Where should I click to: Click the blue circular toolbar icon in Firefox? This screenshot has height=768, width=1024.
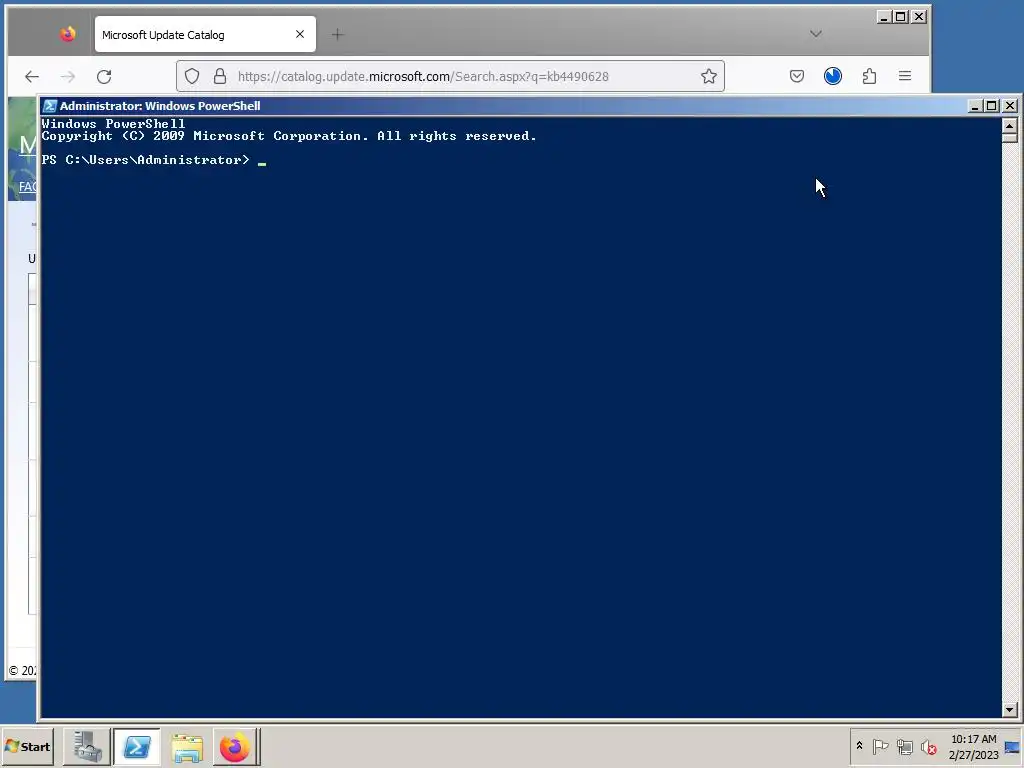833,76
